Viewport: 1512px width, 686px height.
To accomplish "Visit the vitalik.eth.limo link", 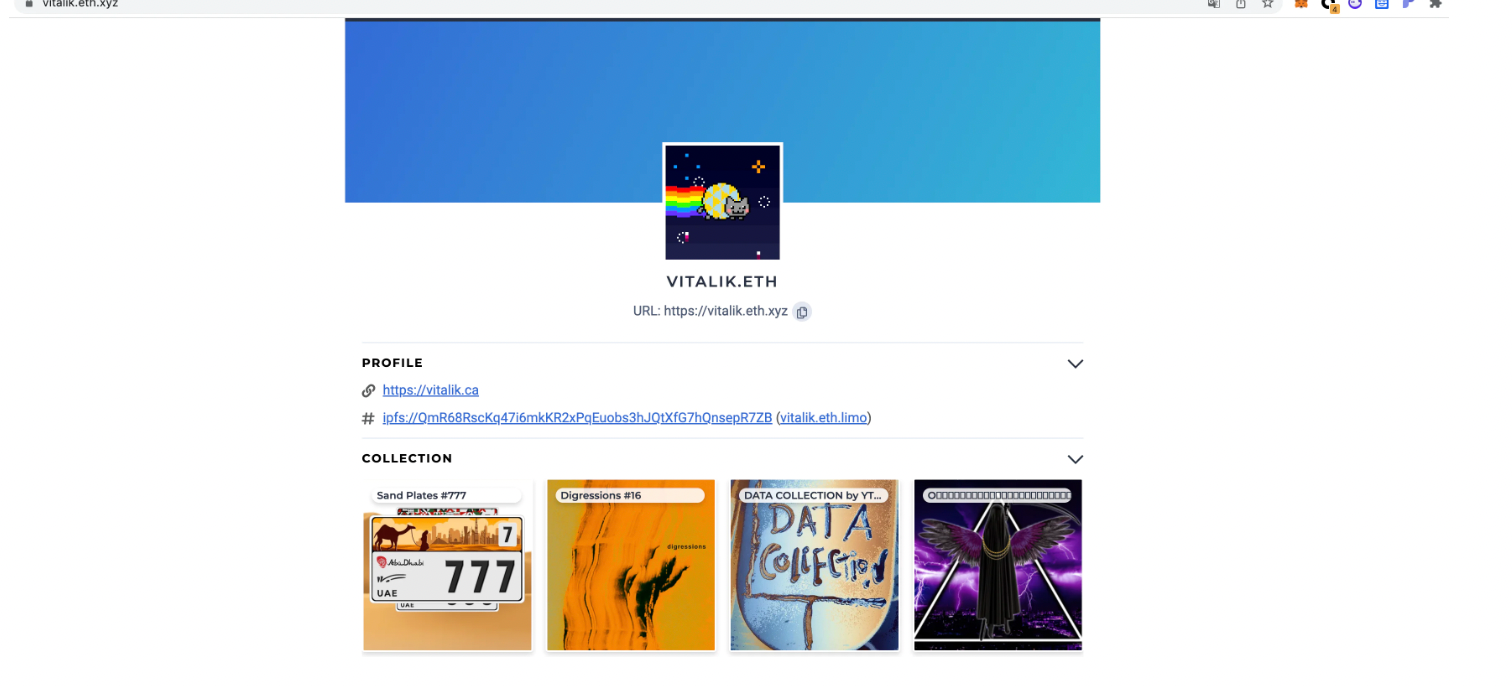I will coord(823,418).
